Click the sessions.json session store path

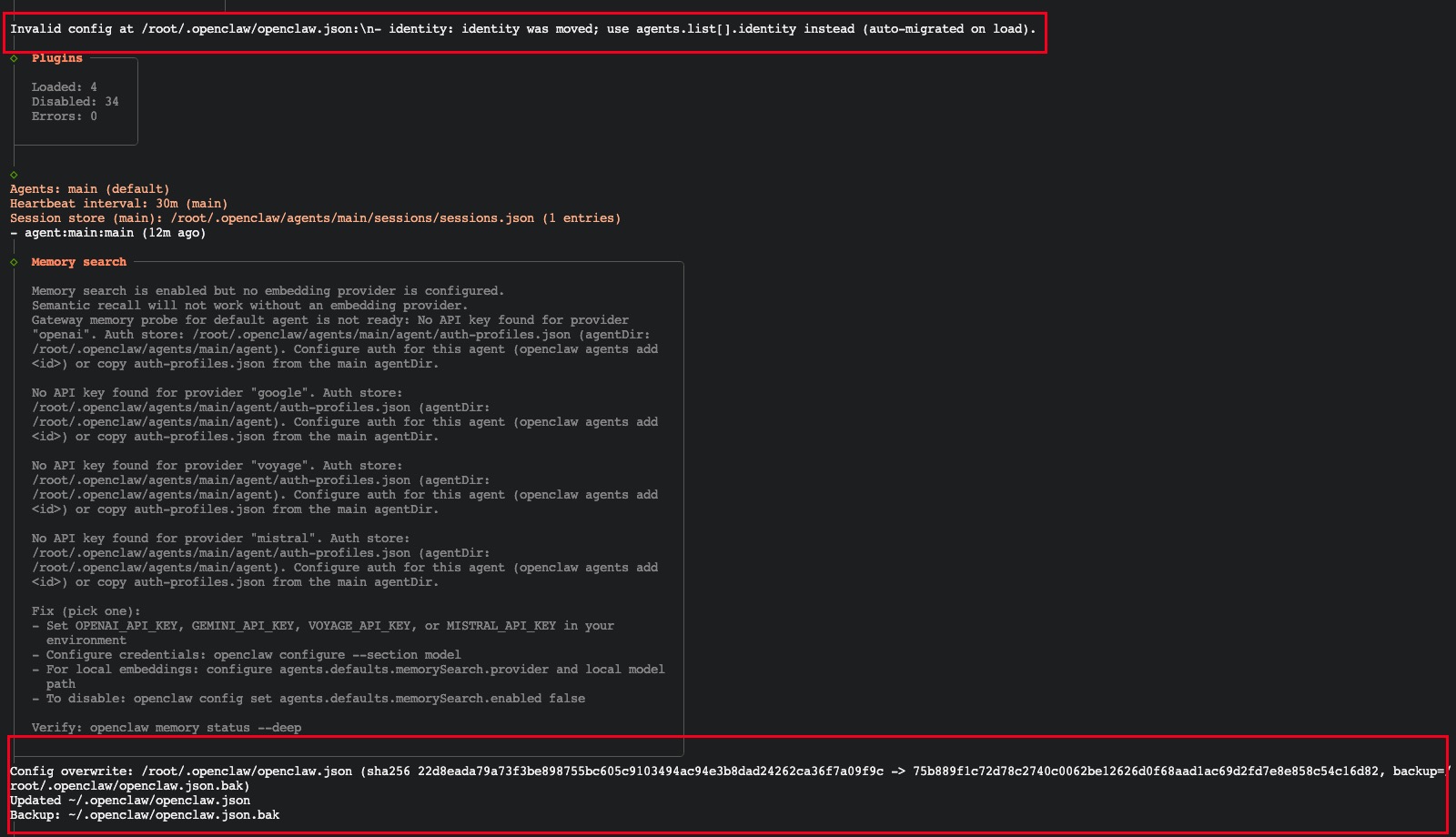click(351, 218)
